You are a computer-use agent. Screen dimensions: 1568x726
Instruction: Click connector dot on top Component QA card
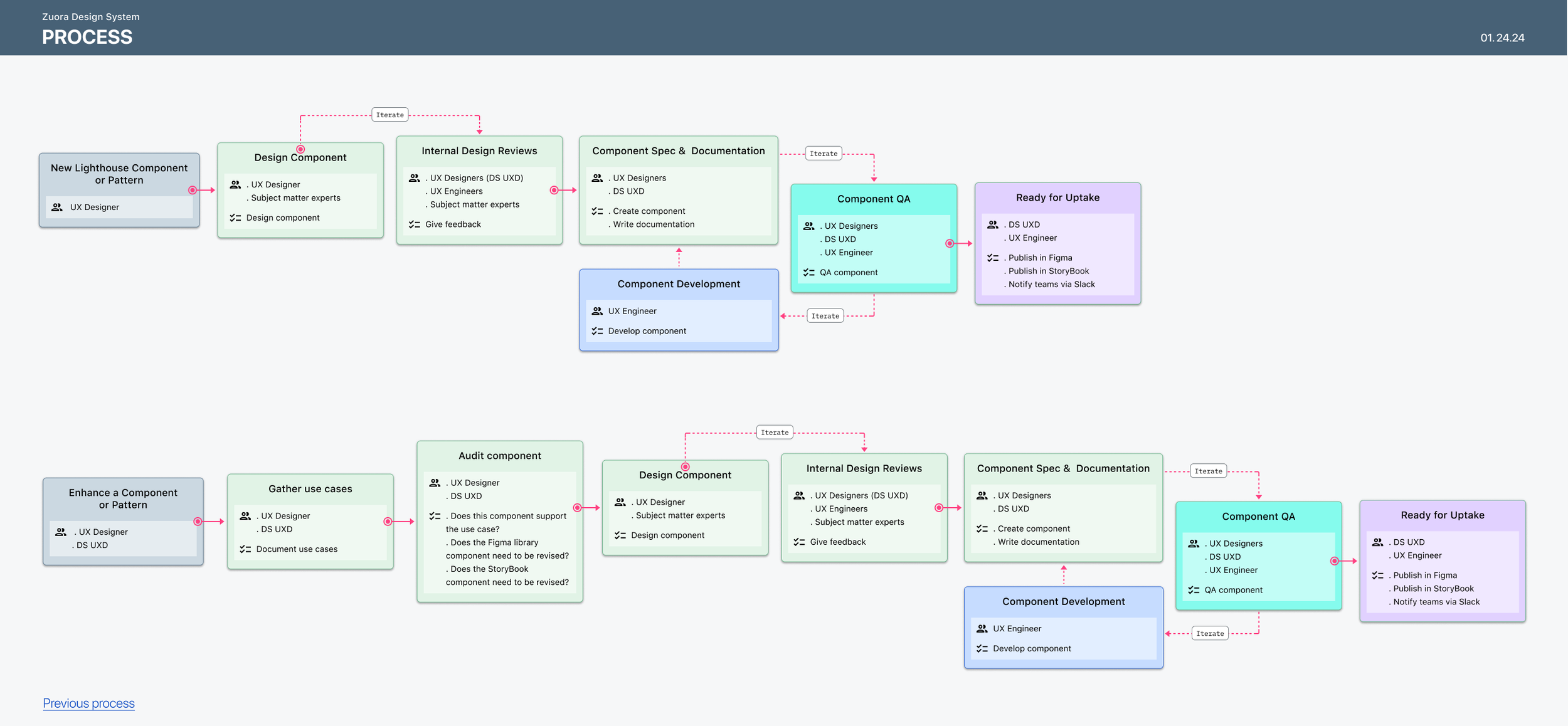point(950,243)
